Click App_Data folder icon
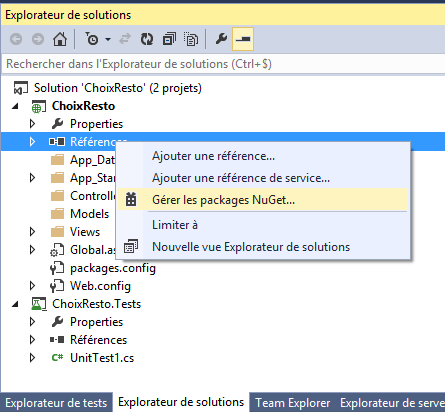The image size is (445, 412). (x=57, y=160)
